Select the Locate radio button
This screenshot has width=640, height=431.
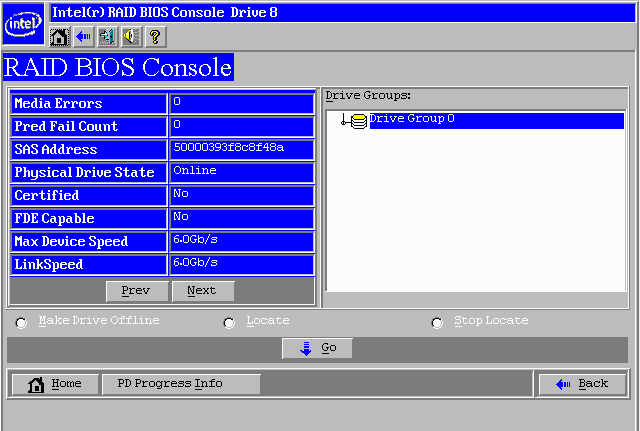pyautogui.click(x=229, y=323)
